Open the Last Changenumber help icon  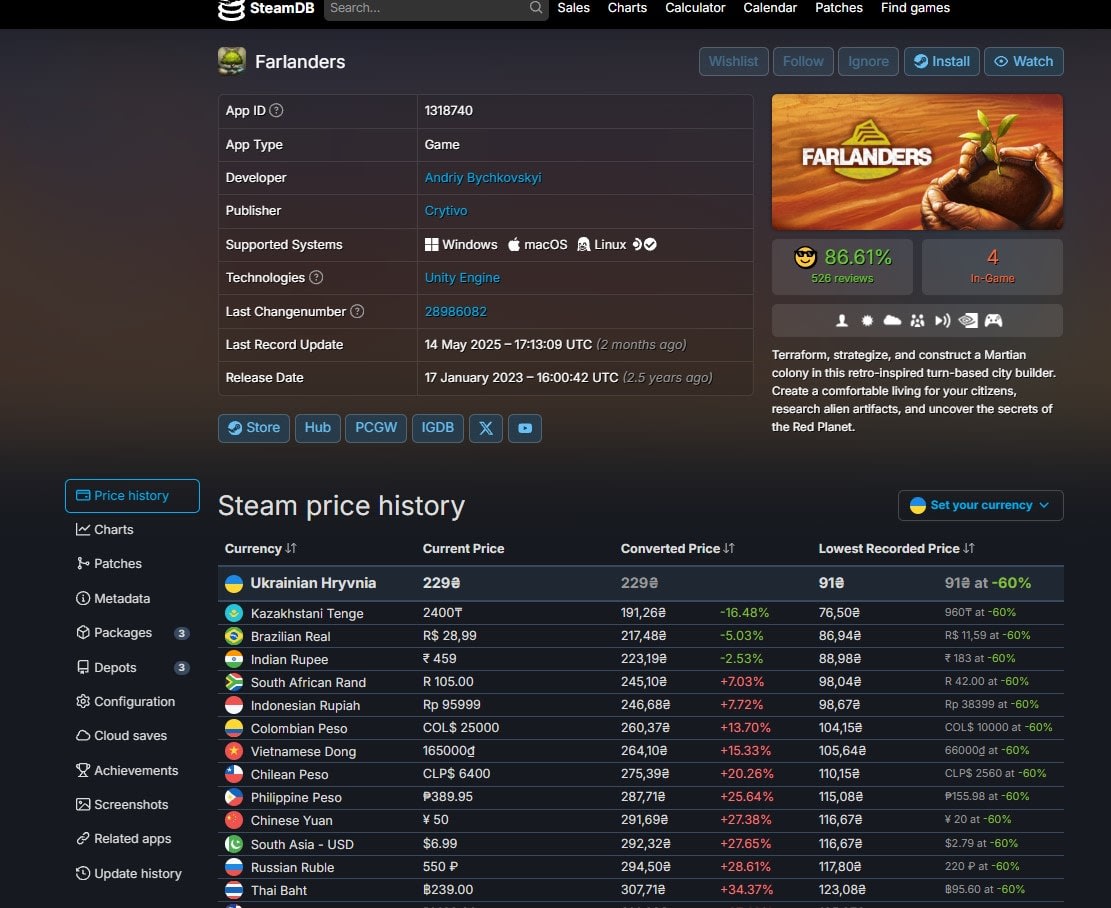click(x=357, y=311)
